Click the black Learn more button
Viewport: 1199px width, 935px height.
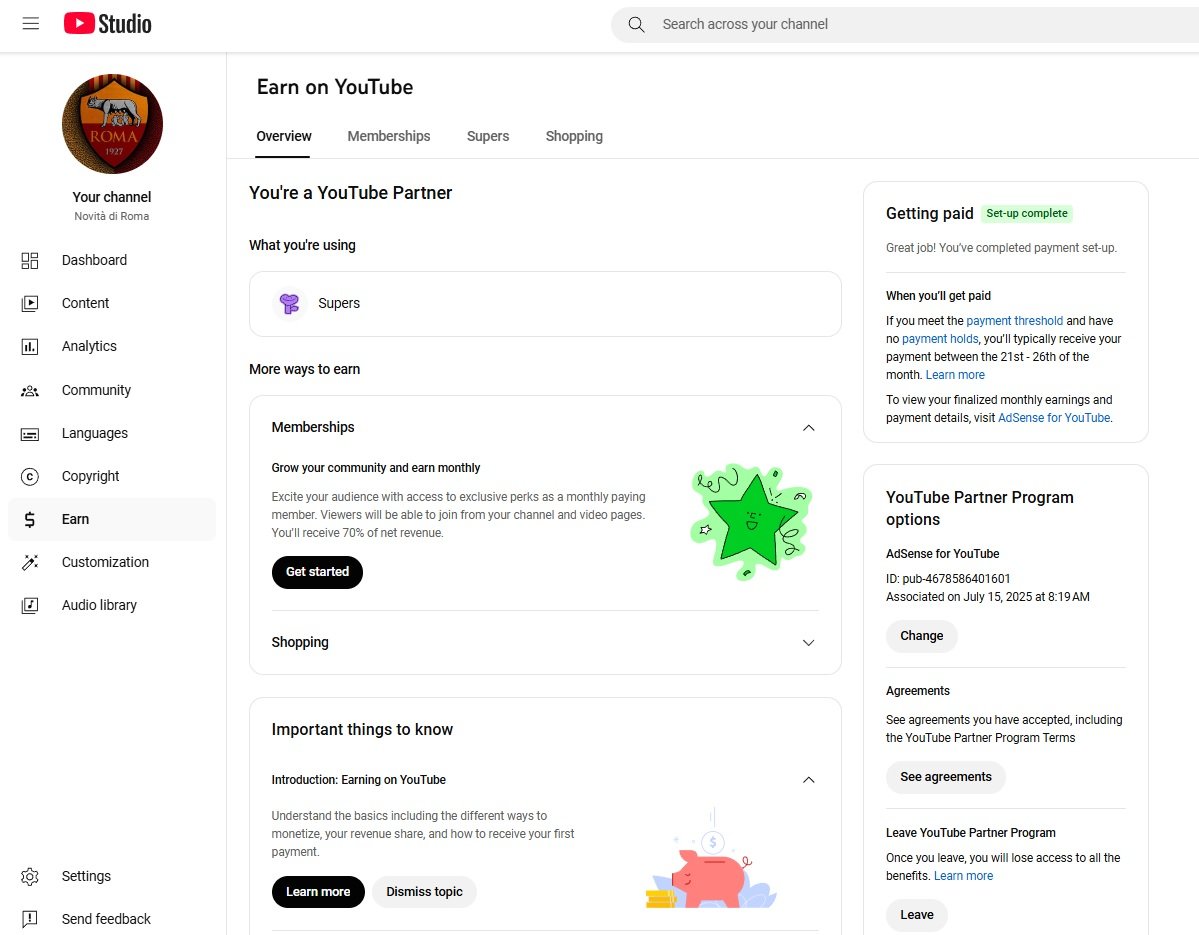coord(318,892)
